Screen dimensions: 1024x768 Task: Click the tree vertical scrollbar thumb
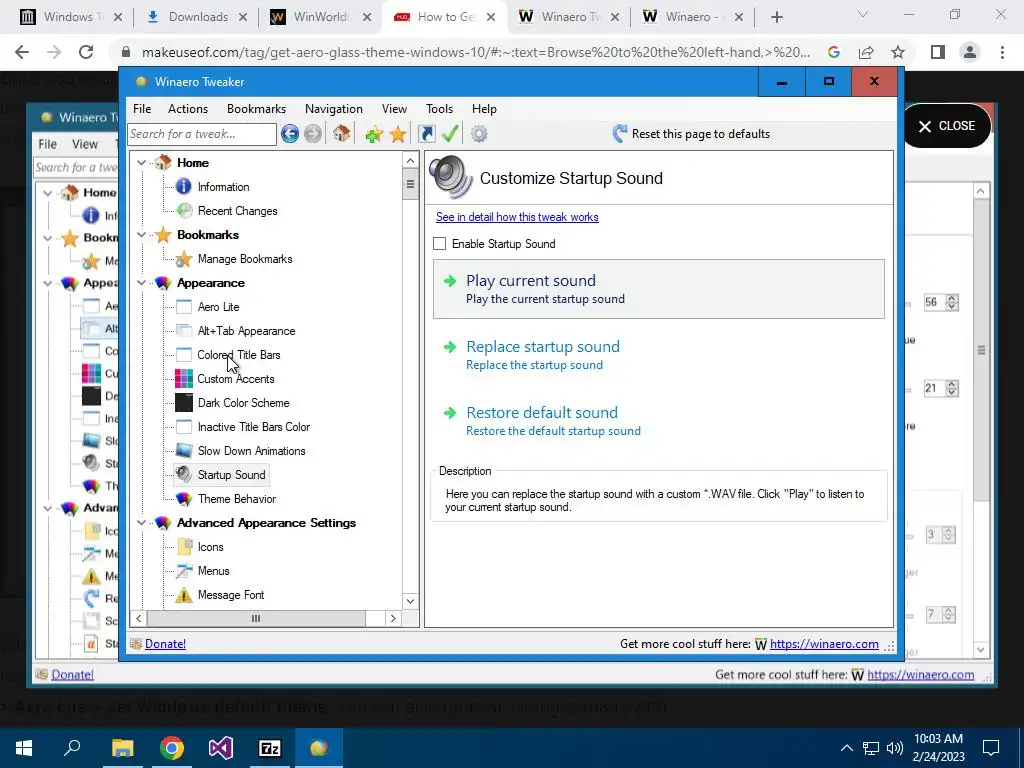(x=410, y=184)
